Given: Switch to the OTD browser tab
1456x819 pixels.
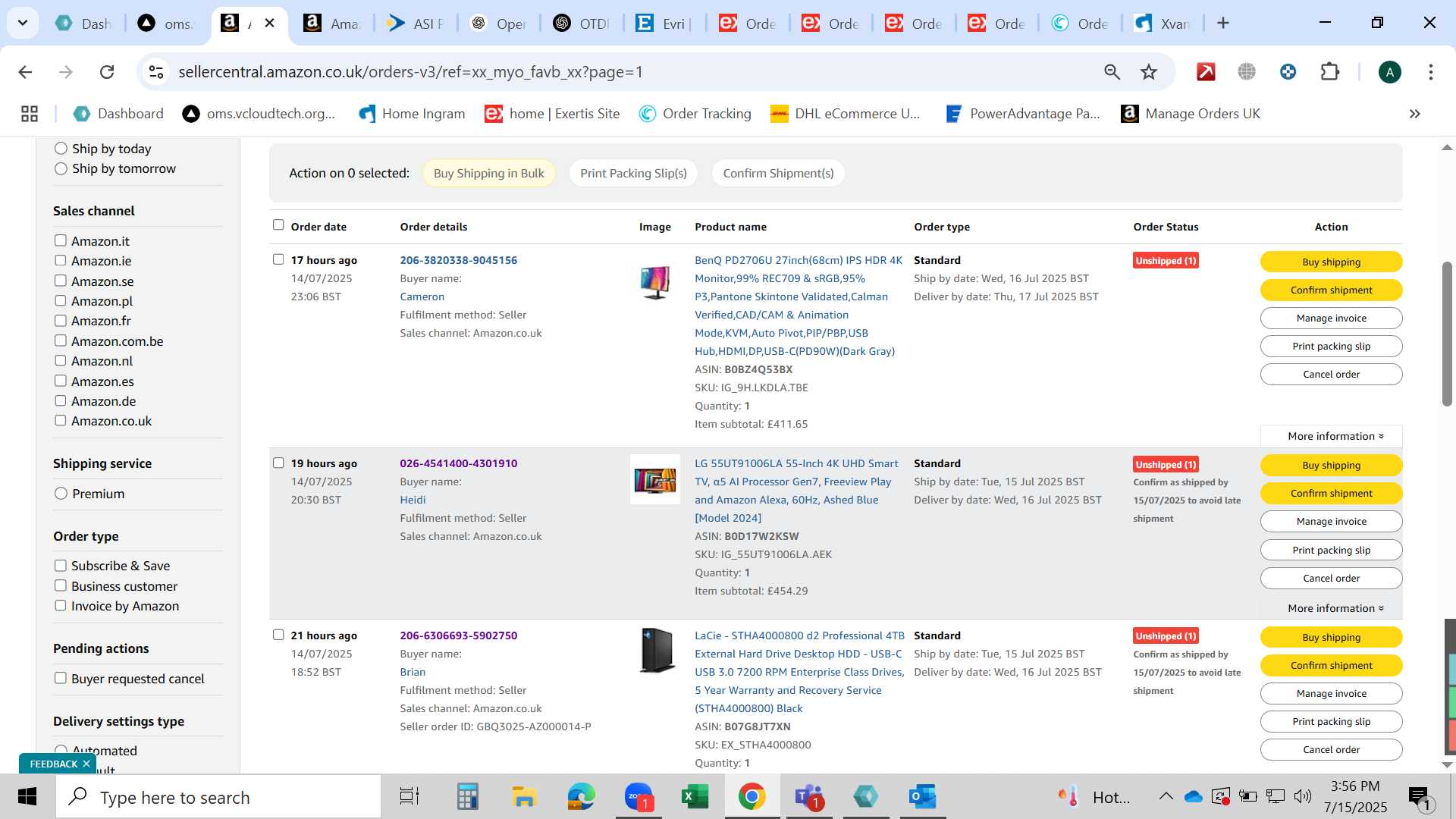Looking at the screenshot, I should (x=582, y=24).
